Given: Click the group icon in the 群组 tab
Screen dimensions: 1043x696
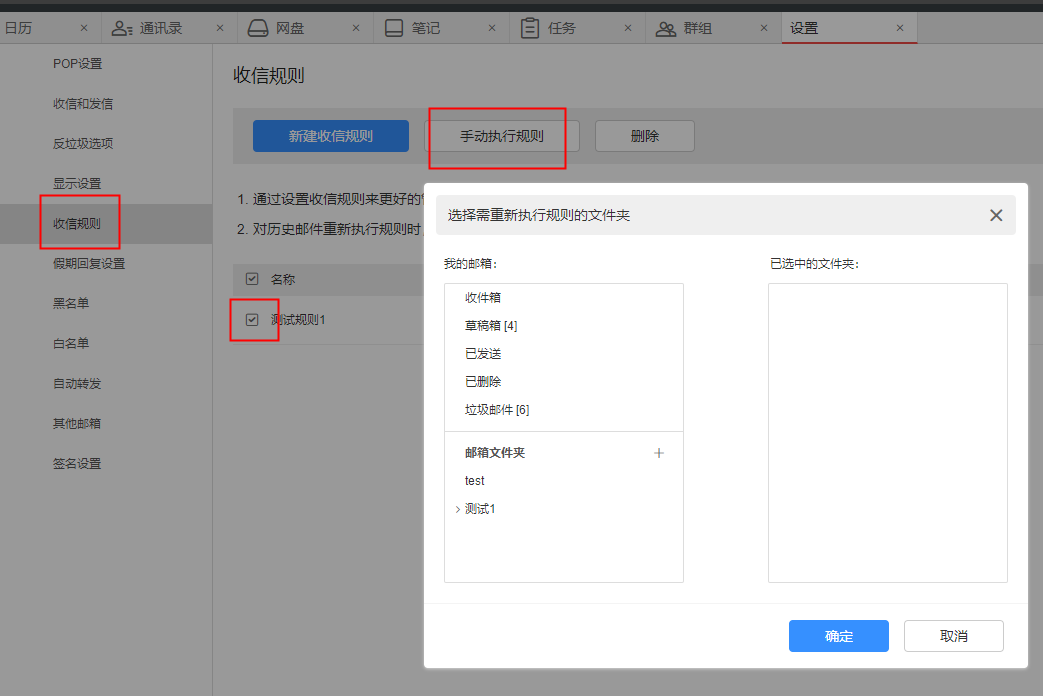Looking at the screenshot, I should point(666,28).
